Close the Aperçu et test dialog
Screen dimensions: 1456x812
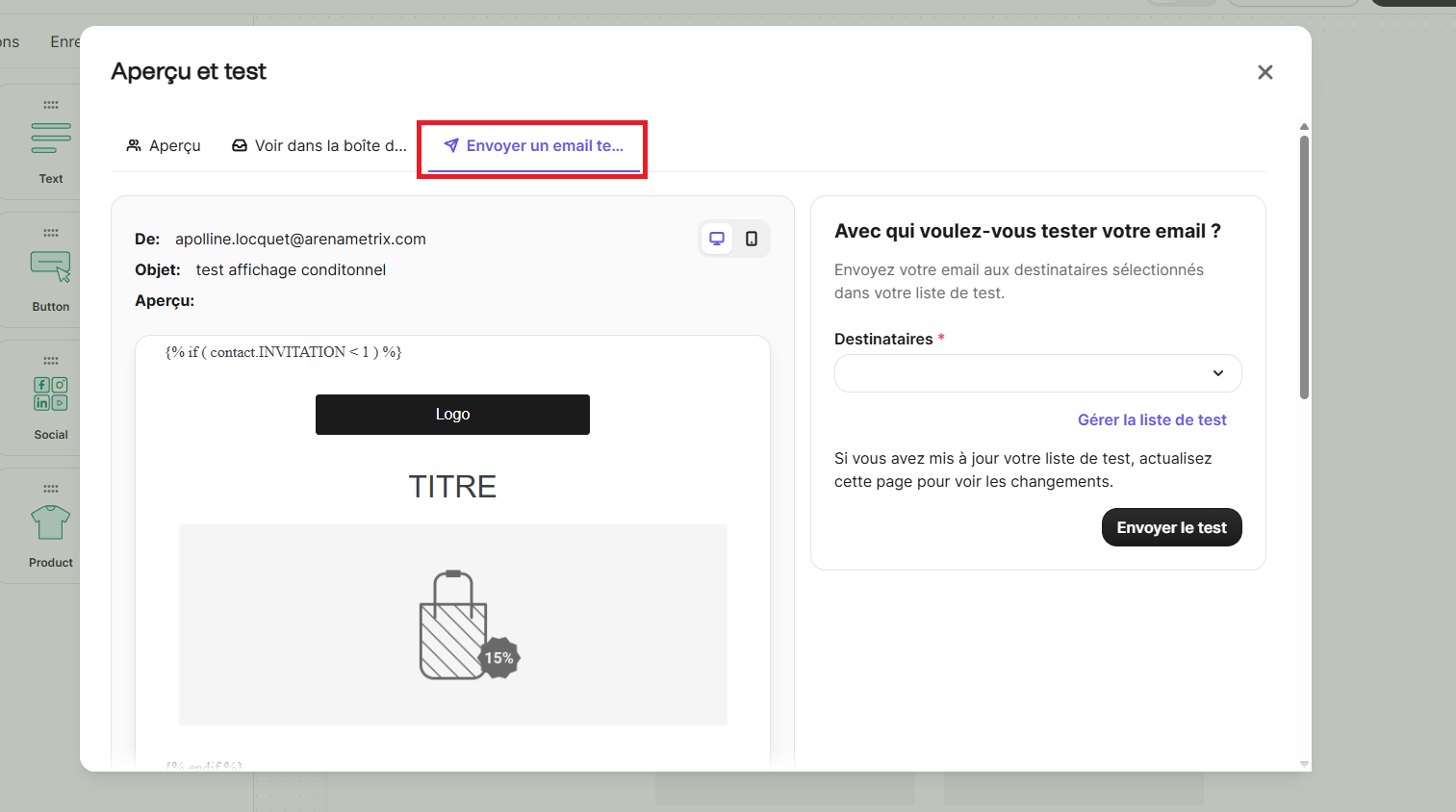click(x=1264, y=72)
